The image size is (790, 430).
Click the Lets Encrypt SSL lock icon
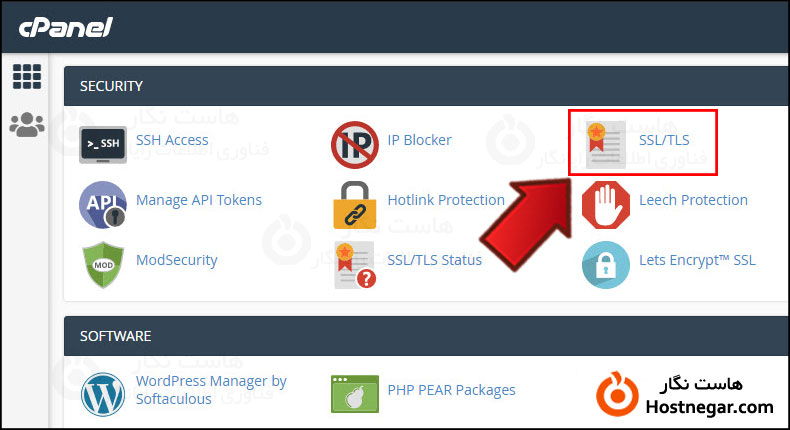(x=606, y=264)
